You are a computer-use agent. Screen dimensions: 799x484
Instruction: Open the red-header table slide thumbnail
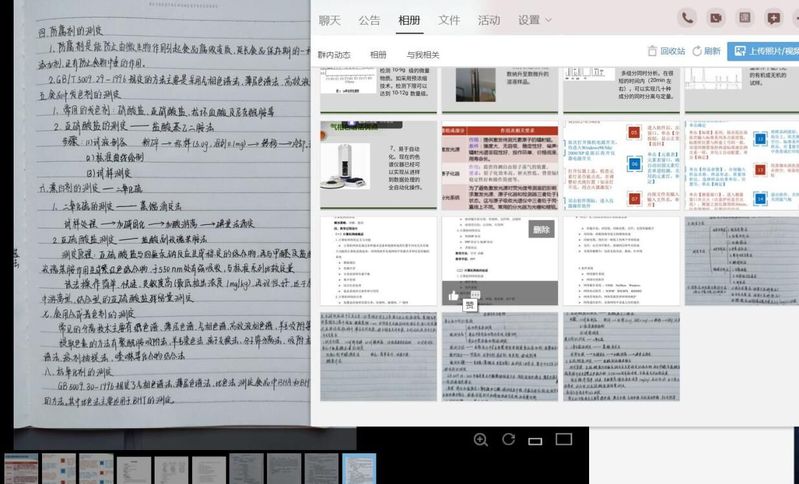(x=500, y=168)
